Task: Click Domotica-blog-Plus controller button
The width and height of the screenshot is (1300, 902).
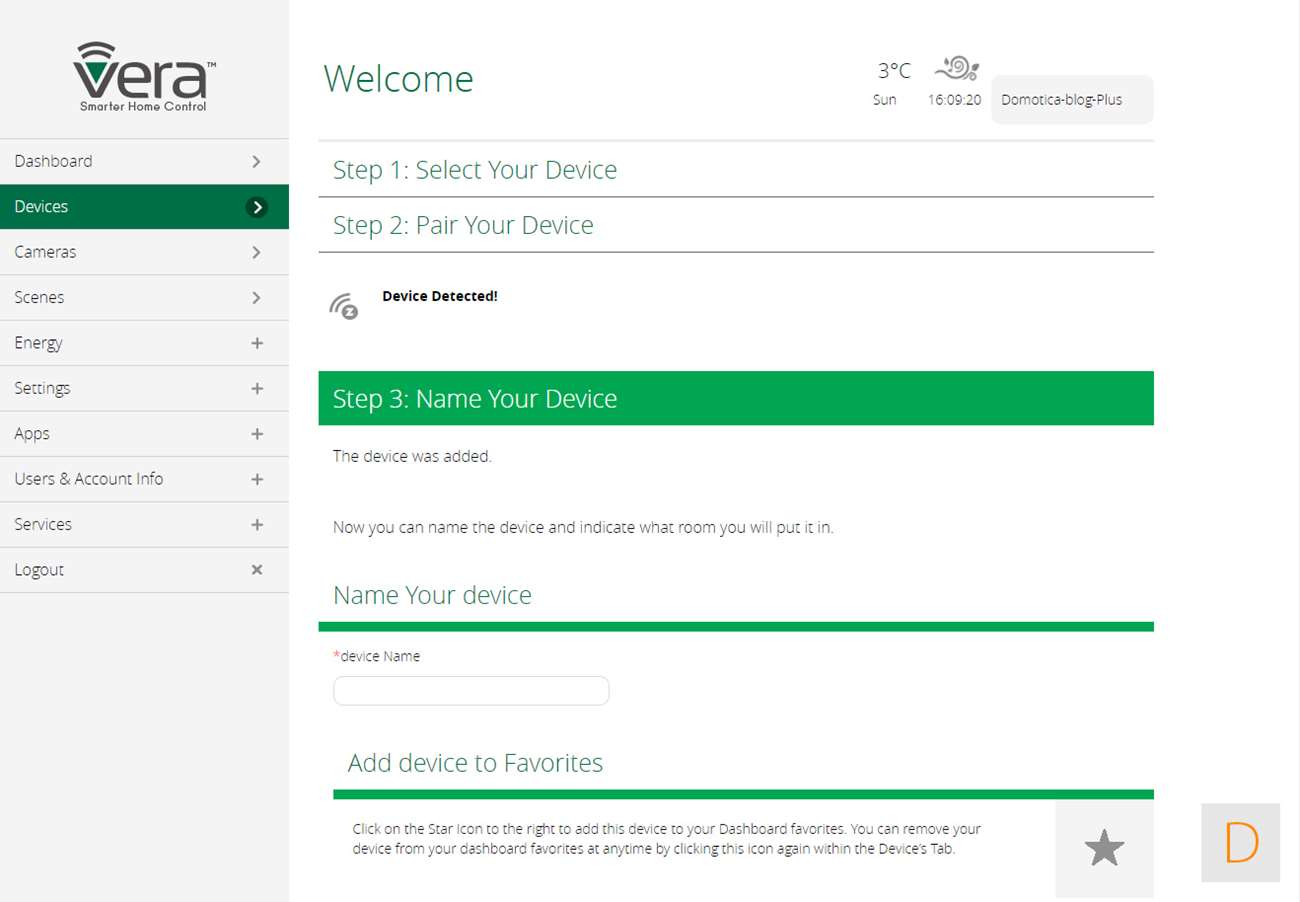Action: coord(1071,100)
